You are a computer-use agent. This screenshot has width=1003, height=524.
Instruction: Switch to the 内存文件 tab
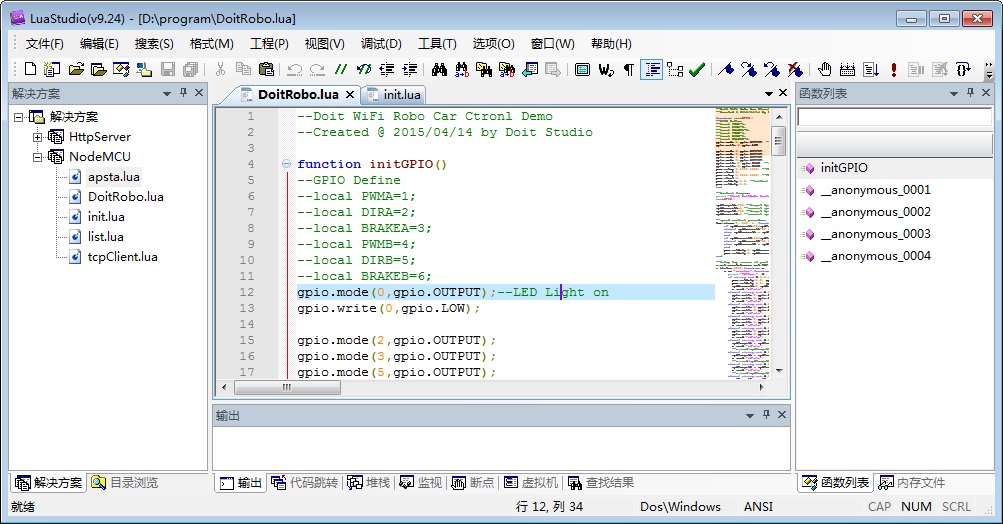[912, 482]
